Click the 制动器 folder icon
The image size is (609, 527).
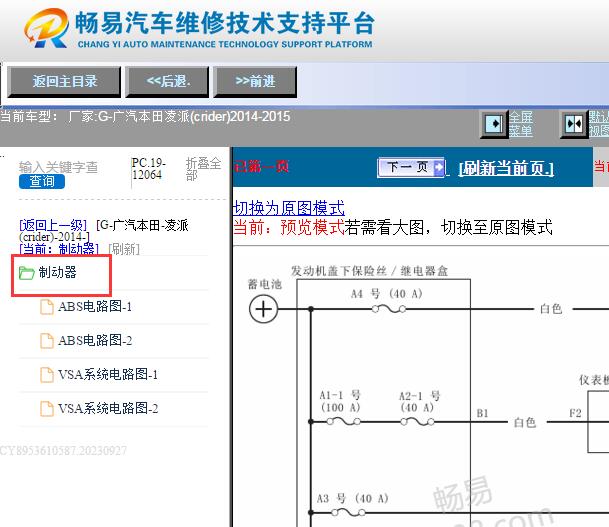click(x=27, y=273)
